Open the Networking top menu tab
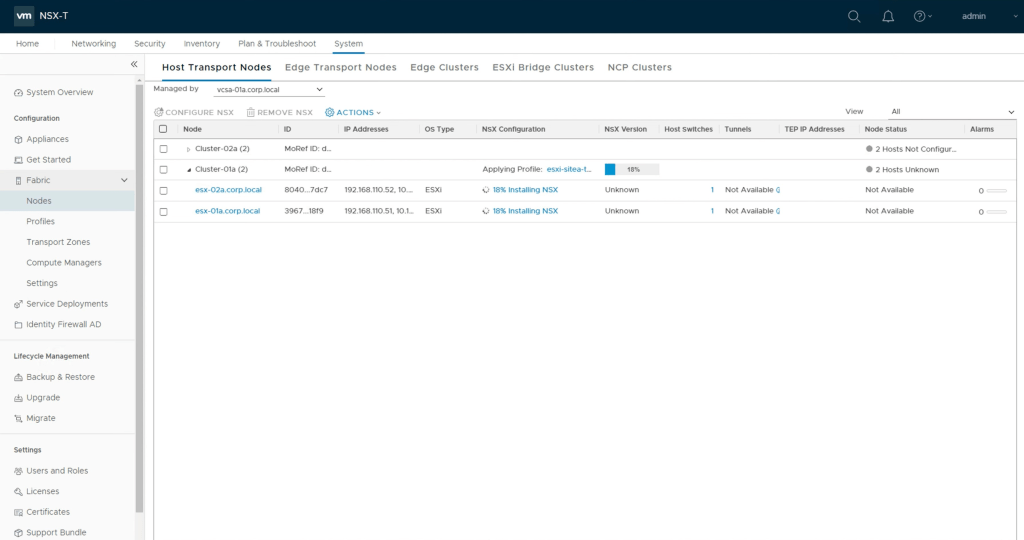This screenshot has height=540, width=1024. pyautogui.click(x=93, y=44)
